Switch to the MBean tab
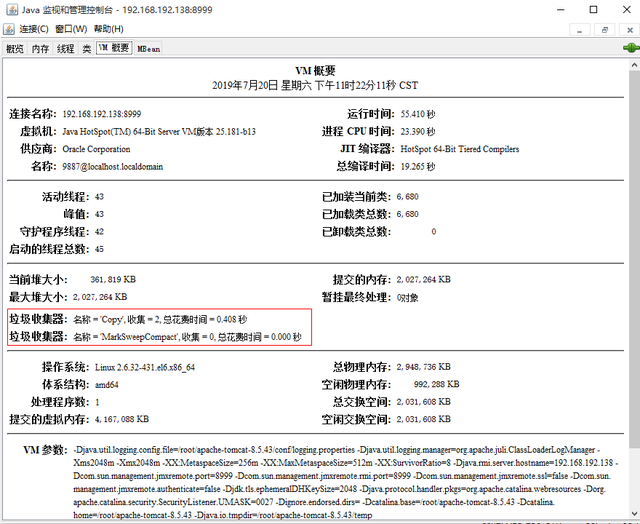Image resolution: width=640 pixels, height=524 pixels. 149,49
